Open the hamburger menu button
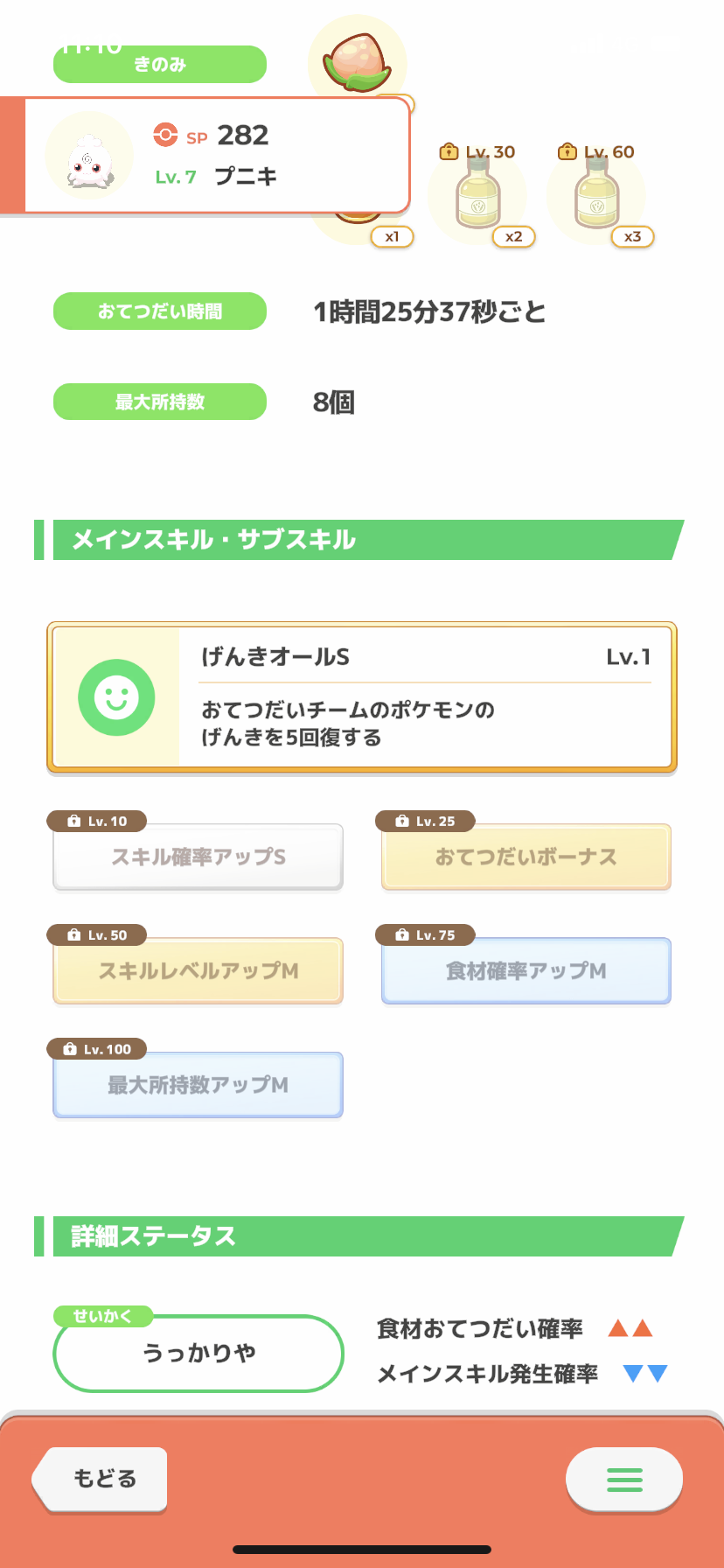 624,1479
